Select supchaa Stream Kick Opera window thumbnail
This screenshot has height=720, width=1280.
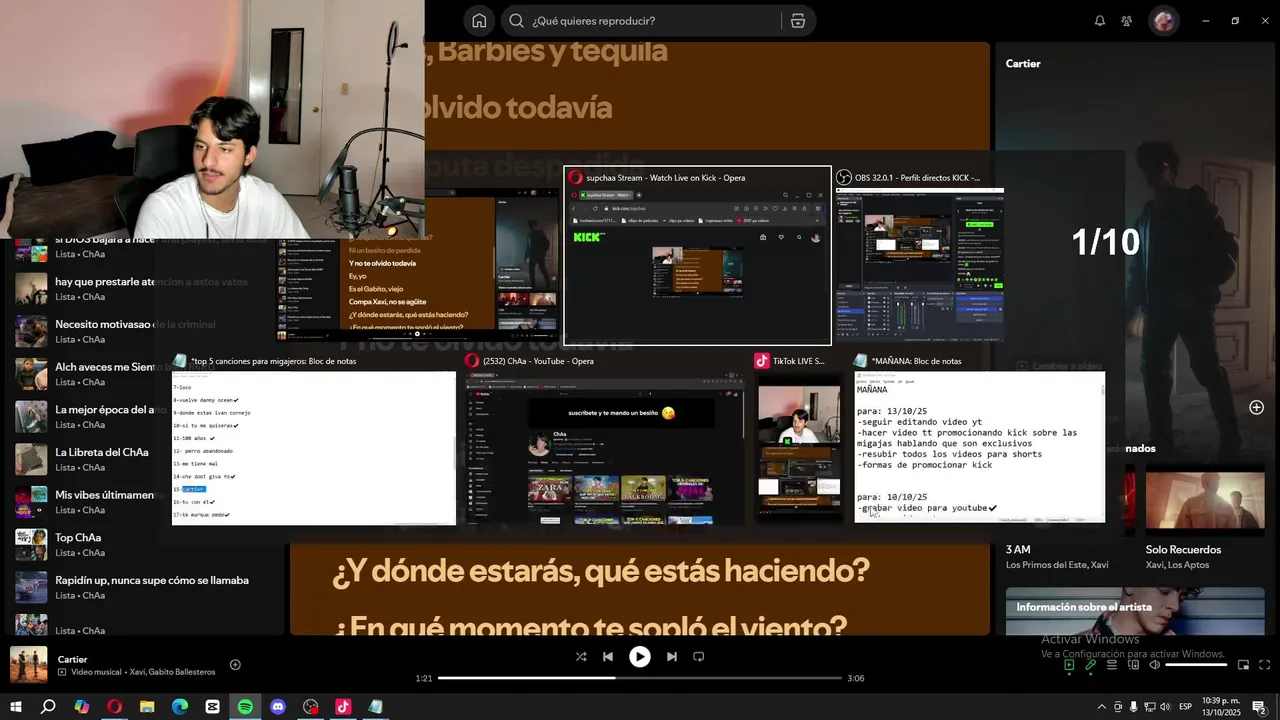(697, 256)
